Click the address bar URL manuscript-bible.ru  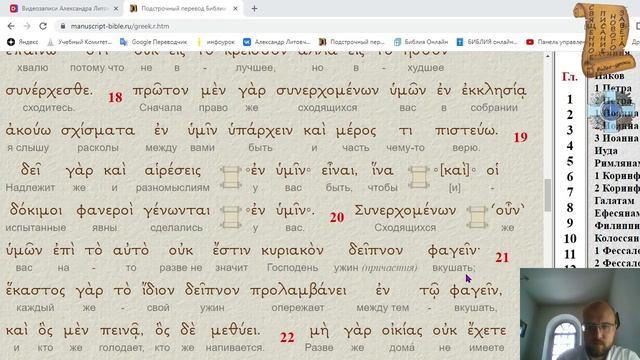tap(120, 26)
